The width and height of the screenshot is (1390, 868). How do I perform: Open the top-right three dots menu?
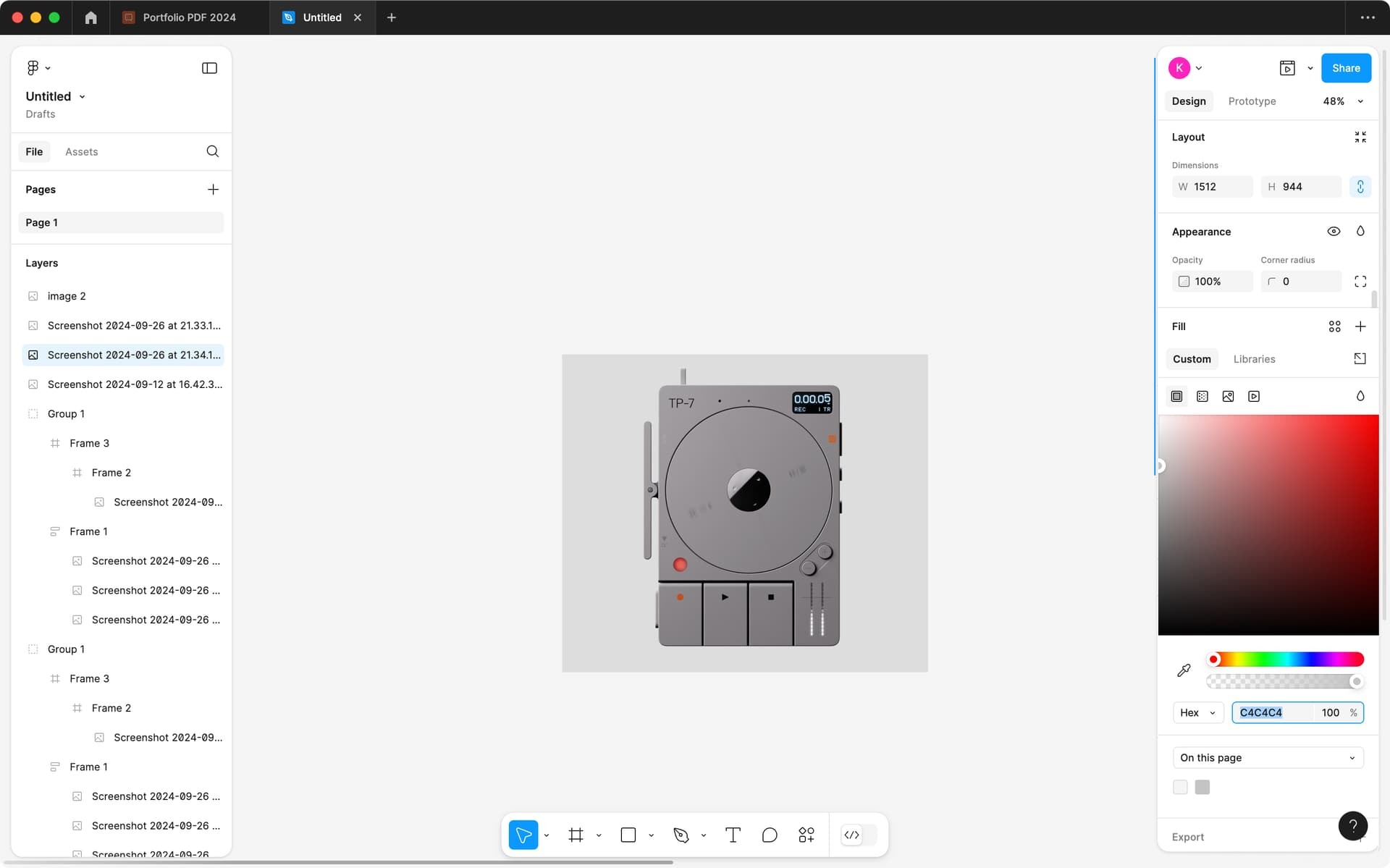1367,17
